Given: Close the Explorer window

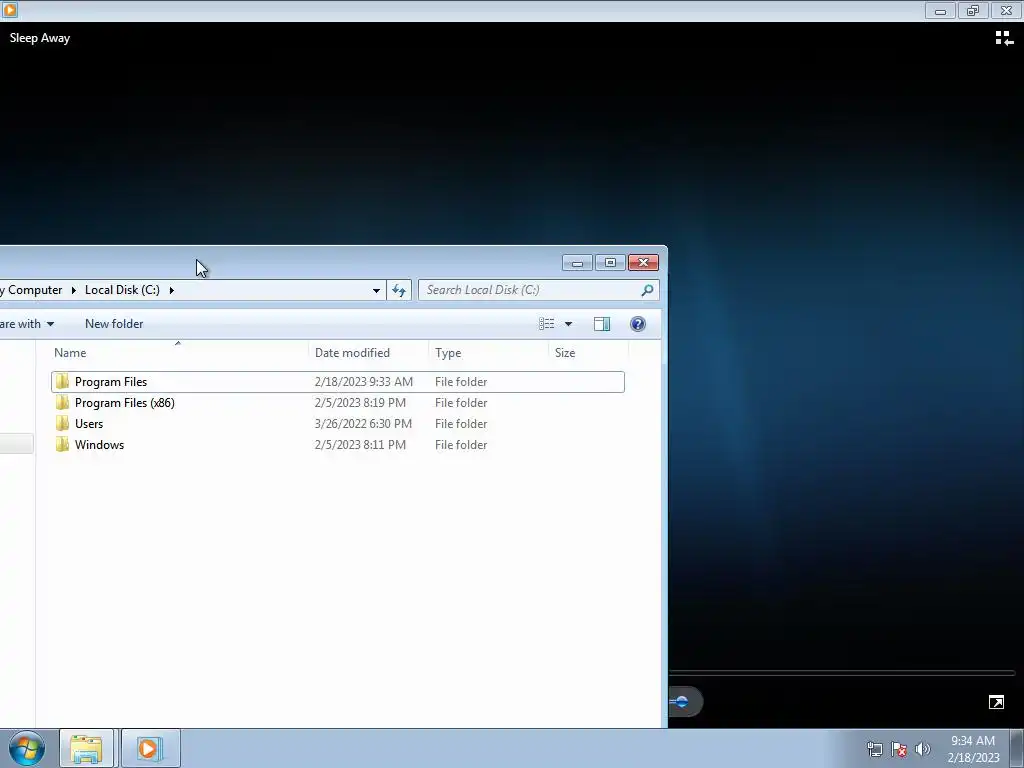Looking at the screenshot, I should [643, 263].
